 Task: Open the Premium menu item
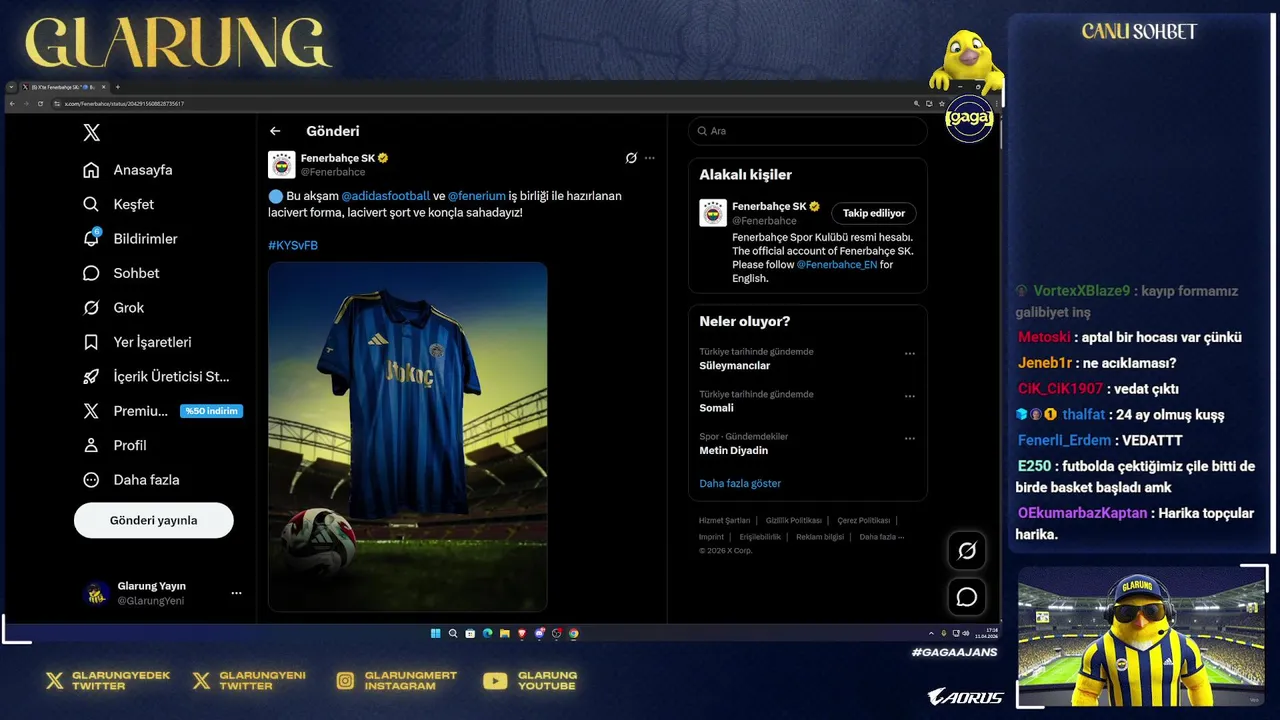pyautogui.click(x=125, y=411)
